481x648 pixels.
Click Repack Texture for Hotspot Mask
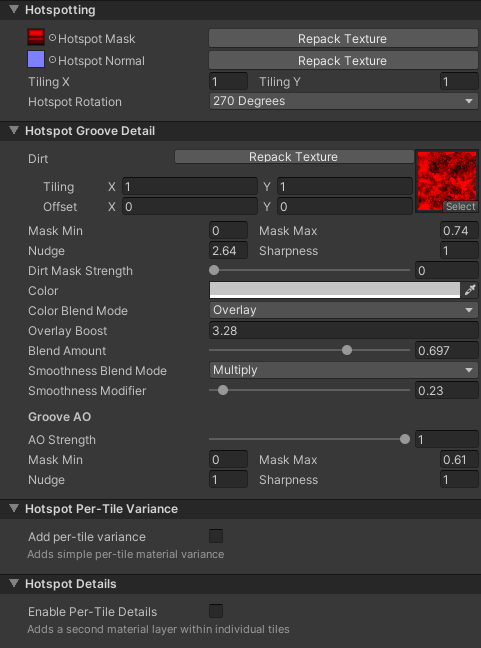coord(343,38)
